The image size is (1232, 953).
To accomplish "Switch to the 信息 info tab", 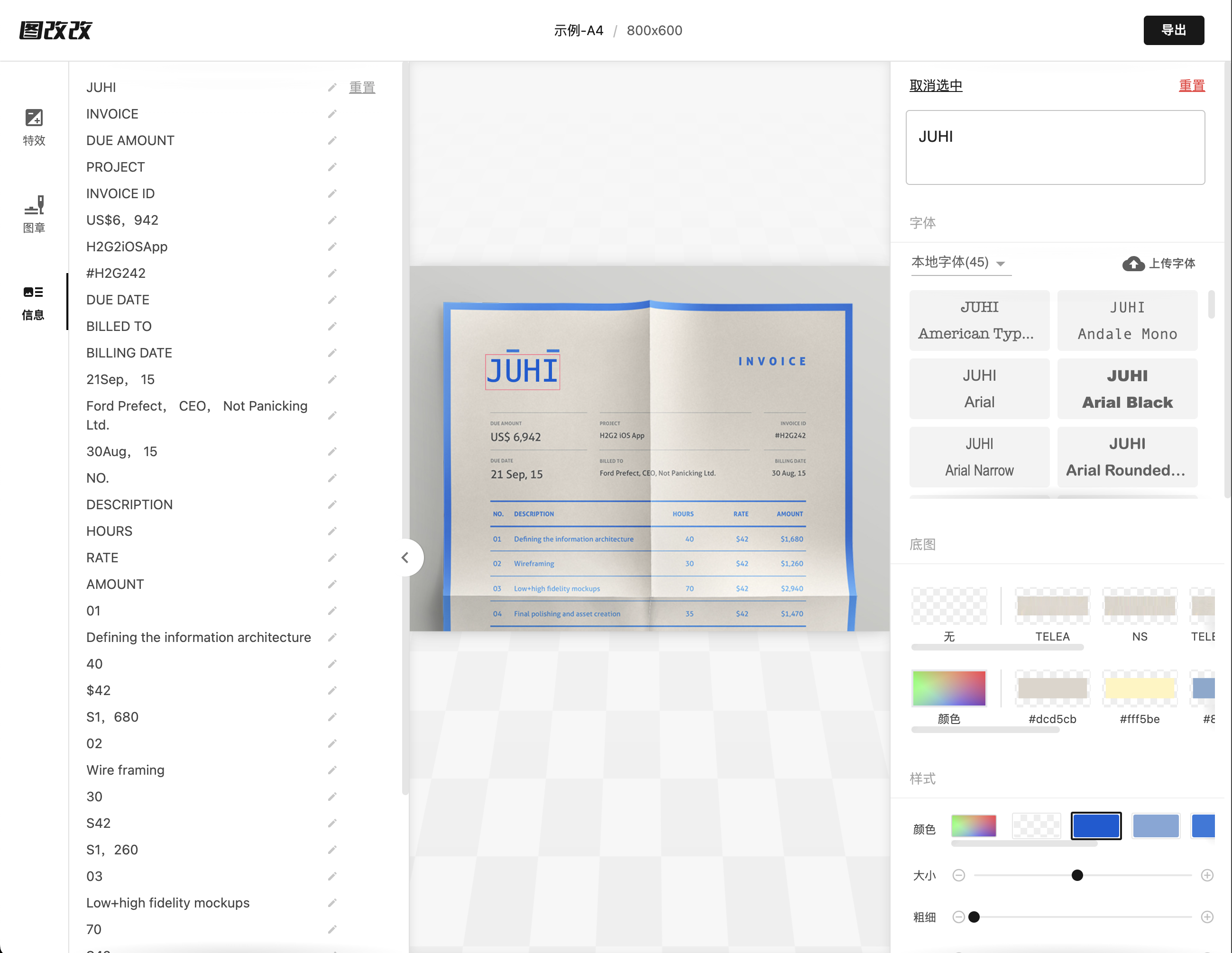I will pyautogui.click(x=34, y=302).
